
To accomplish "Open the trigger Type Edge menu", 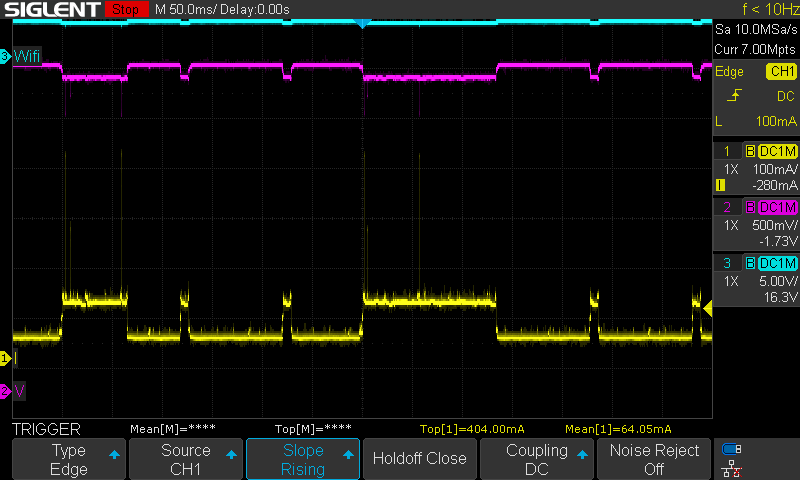I will click(x=68, y=459).
